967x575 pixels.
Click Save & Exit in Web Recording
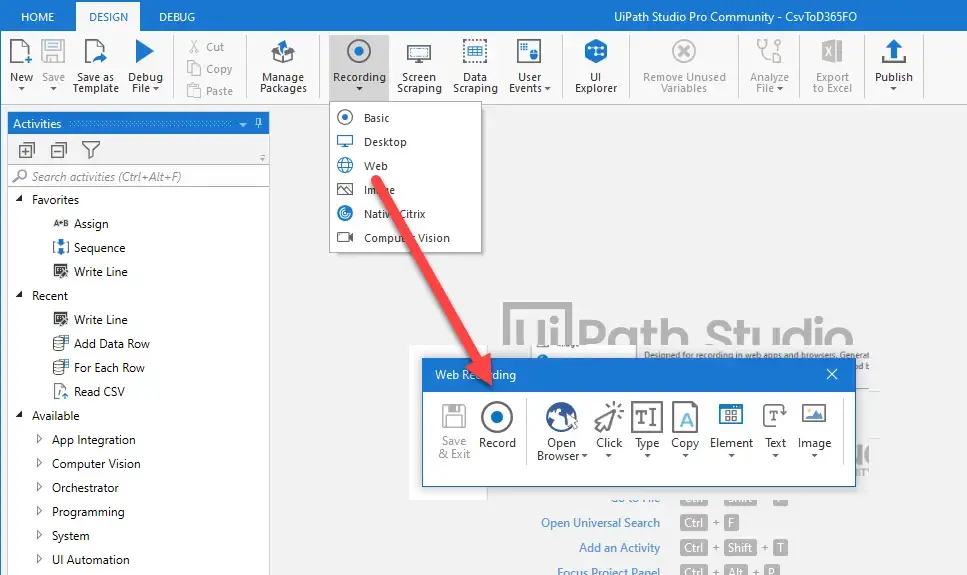pyautogui.click(x=454, y=431)
